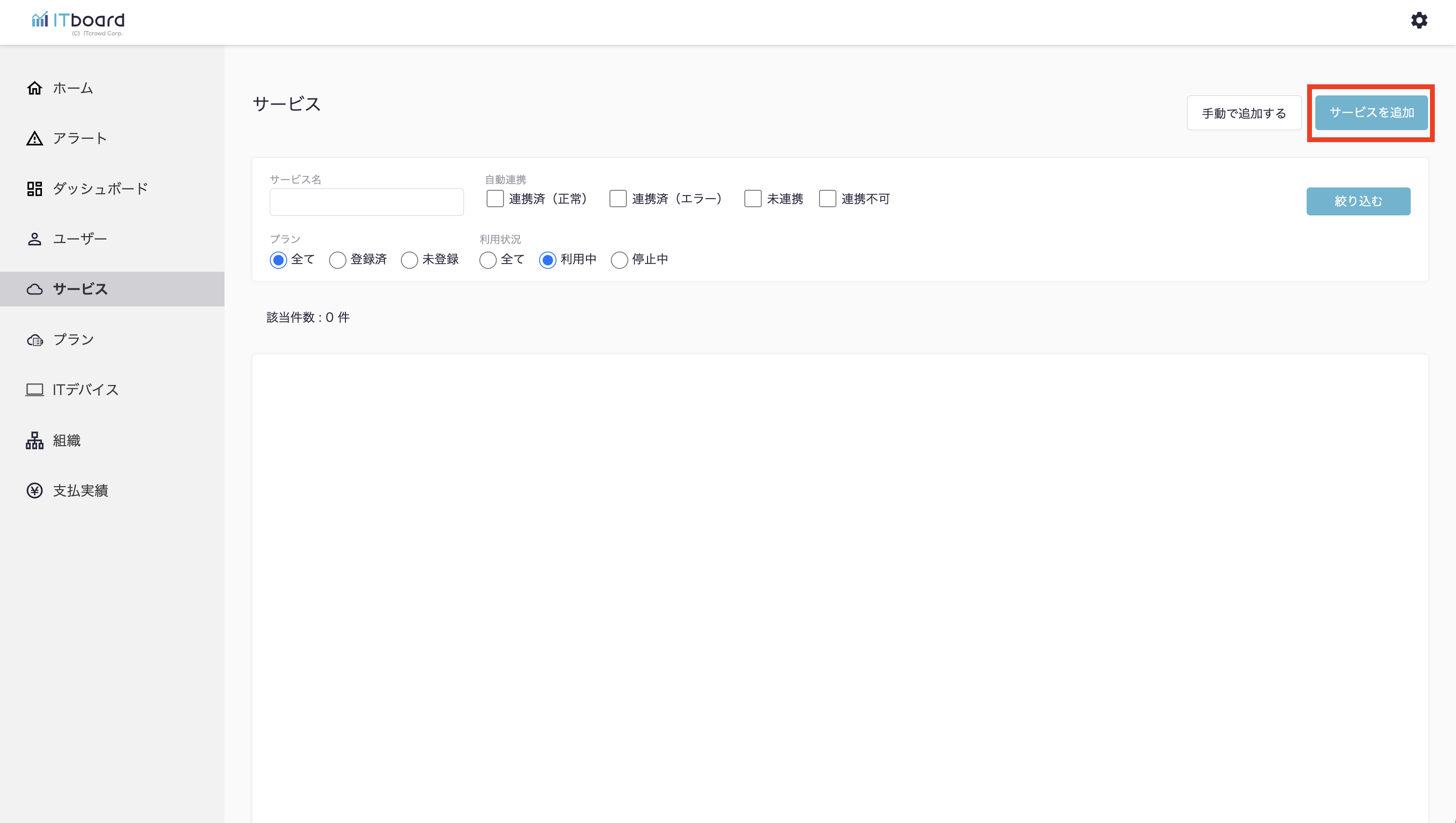Select 登録済 plan radio button
This screenshot has height=823, width=1456.
(x=337, y=260)
